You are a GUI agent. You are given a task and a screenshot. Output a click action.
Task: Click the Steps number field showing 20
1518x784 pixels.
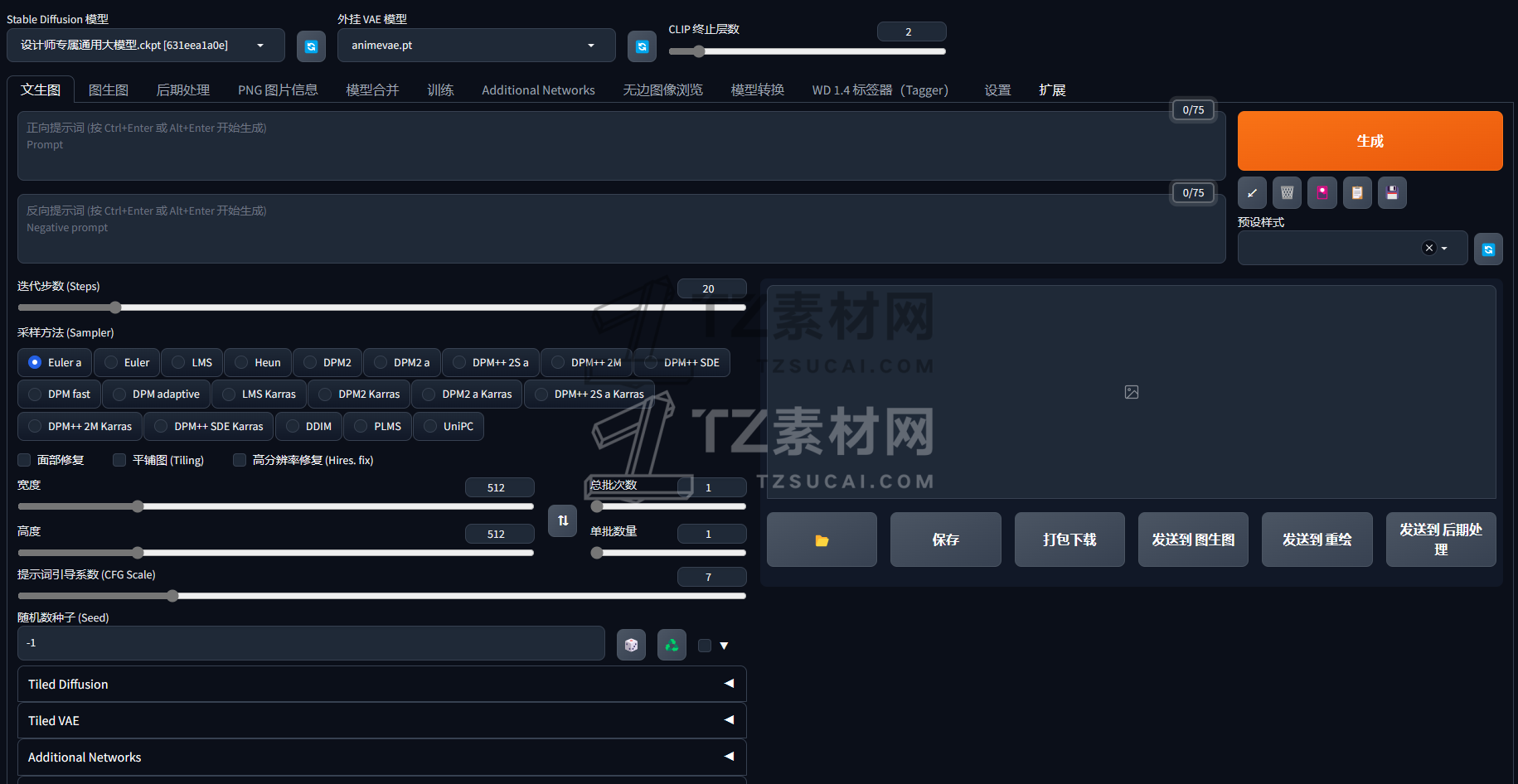pyautogui.click(x=711, y=288)
